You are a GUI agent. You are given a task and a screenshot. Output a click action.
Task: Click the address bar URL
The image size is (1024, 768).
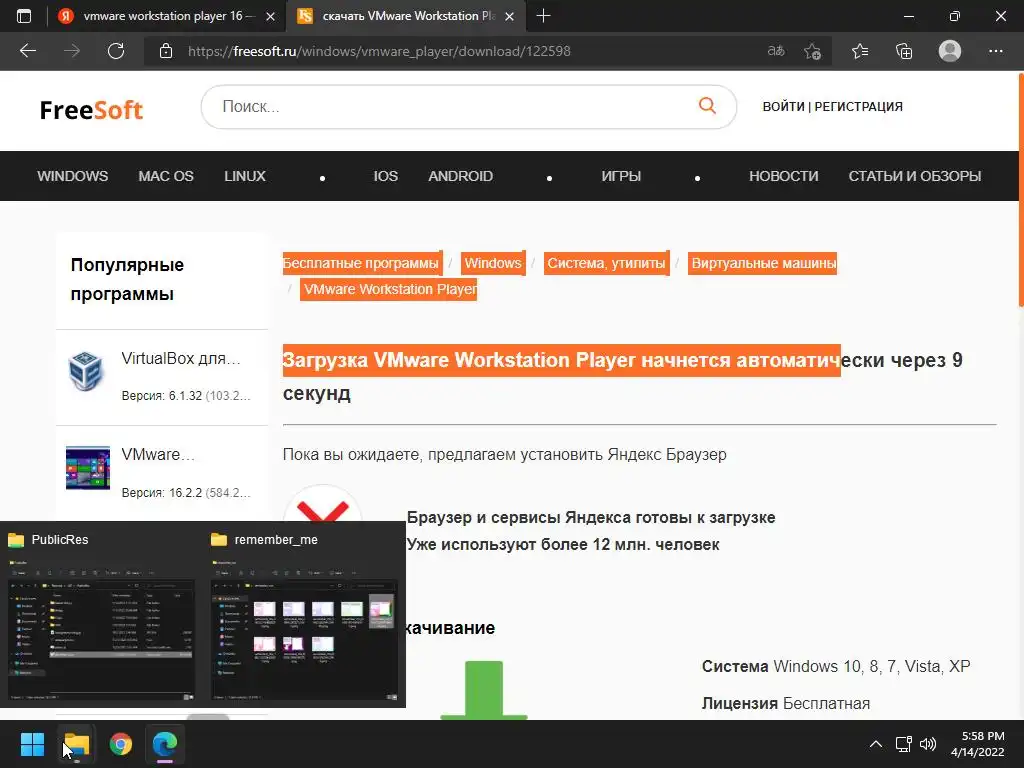[379, 51]
